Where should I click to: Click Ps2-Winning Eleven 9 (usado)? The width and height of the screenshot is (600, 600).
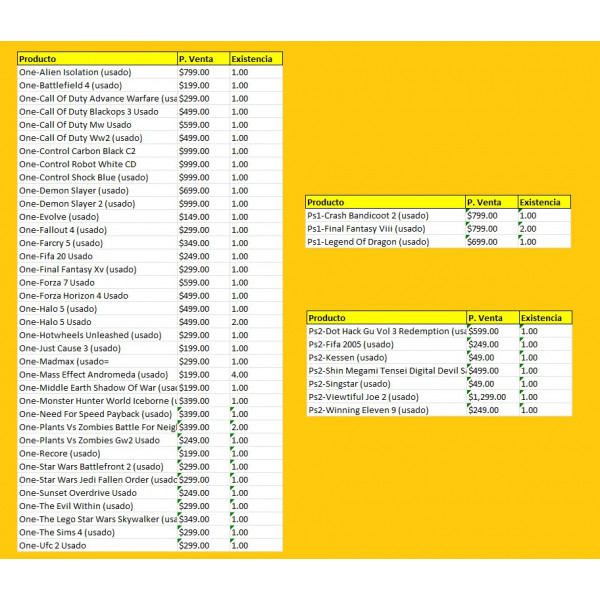point(387,410)
